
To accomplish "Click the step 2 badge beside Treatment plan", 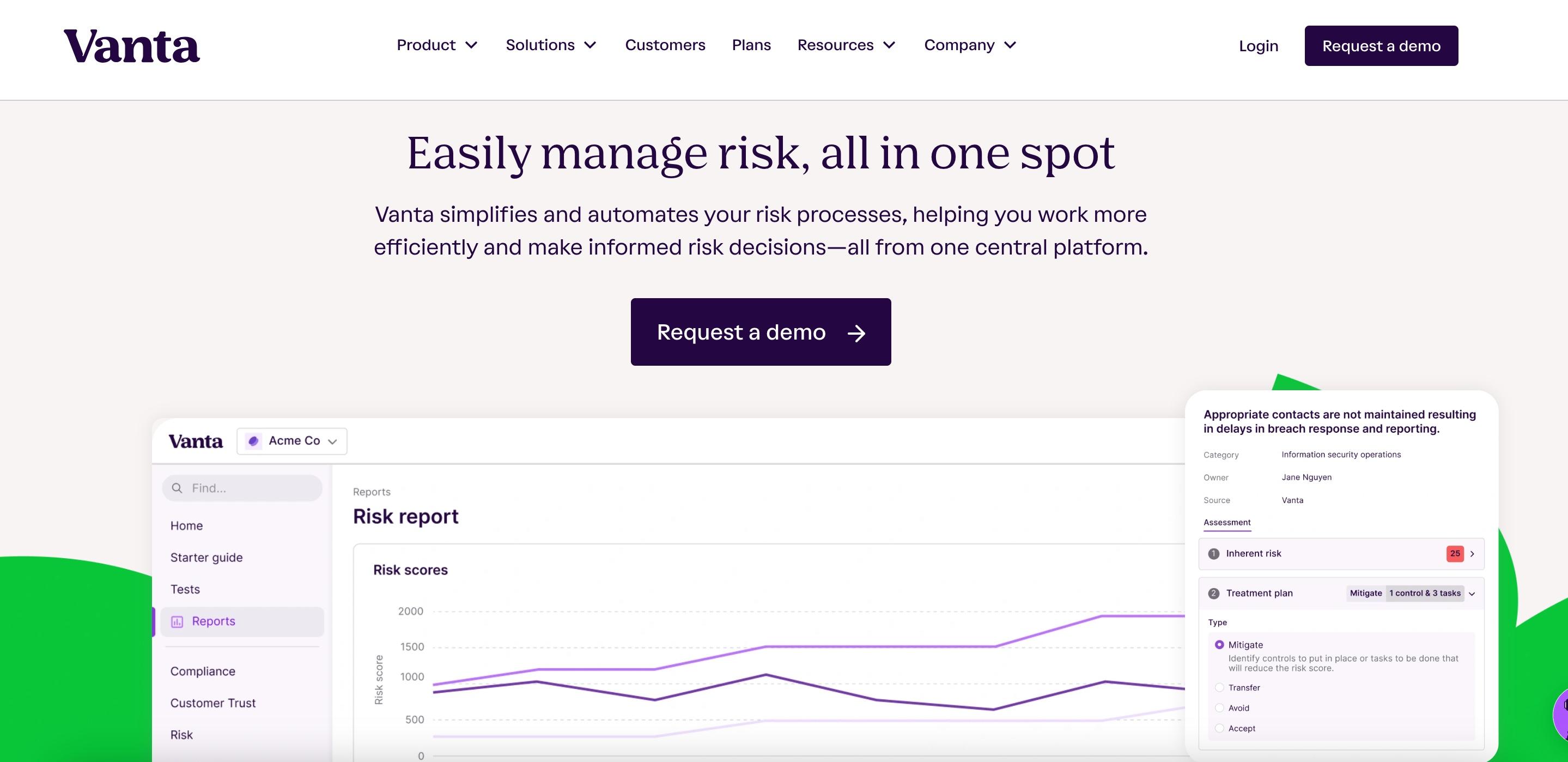I will 1214,593.
